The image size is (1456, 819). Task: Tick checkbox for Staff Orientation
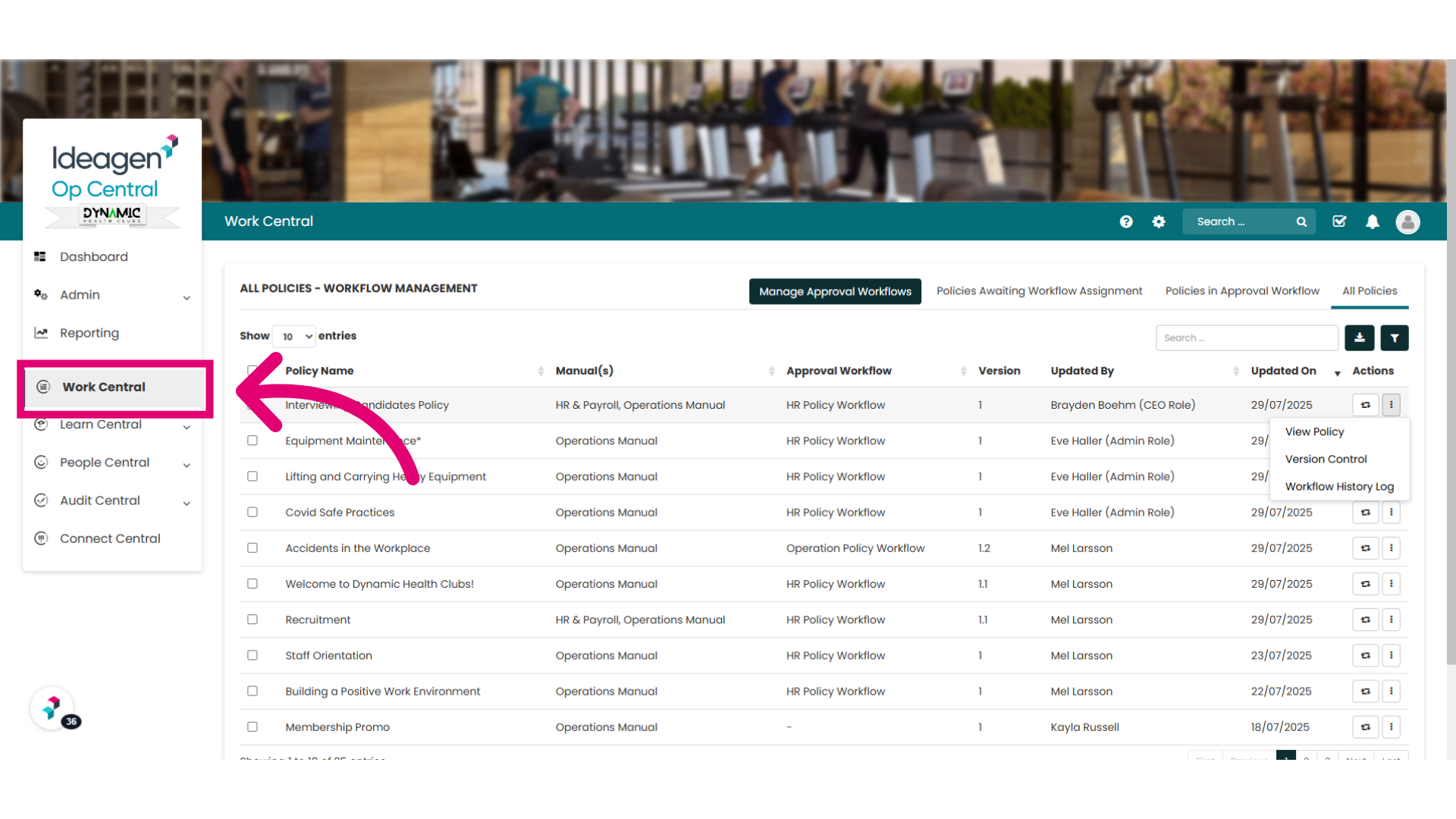tap(253, 655)
